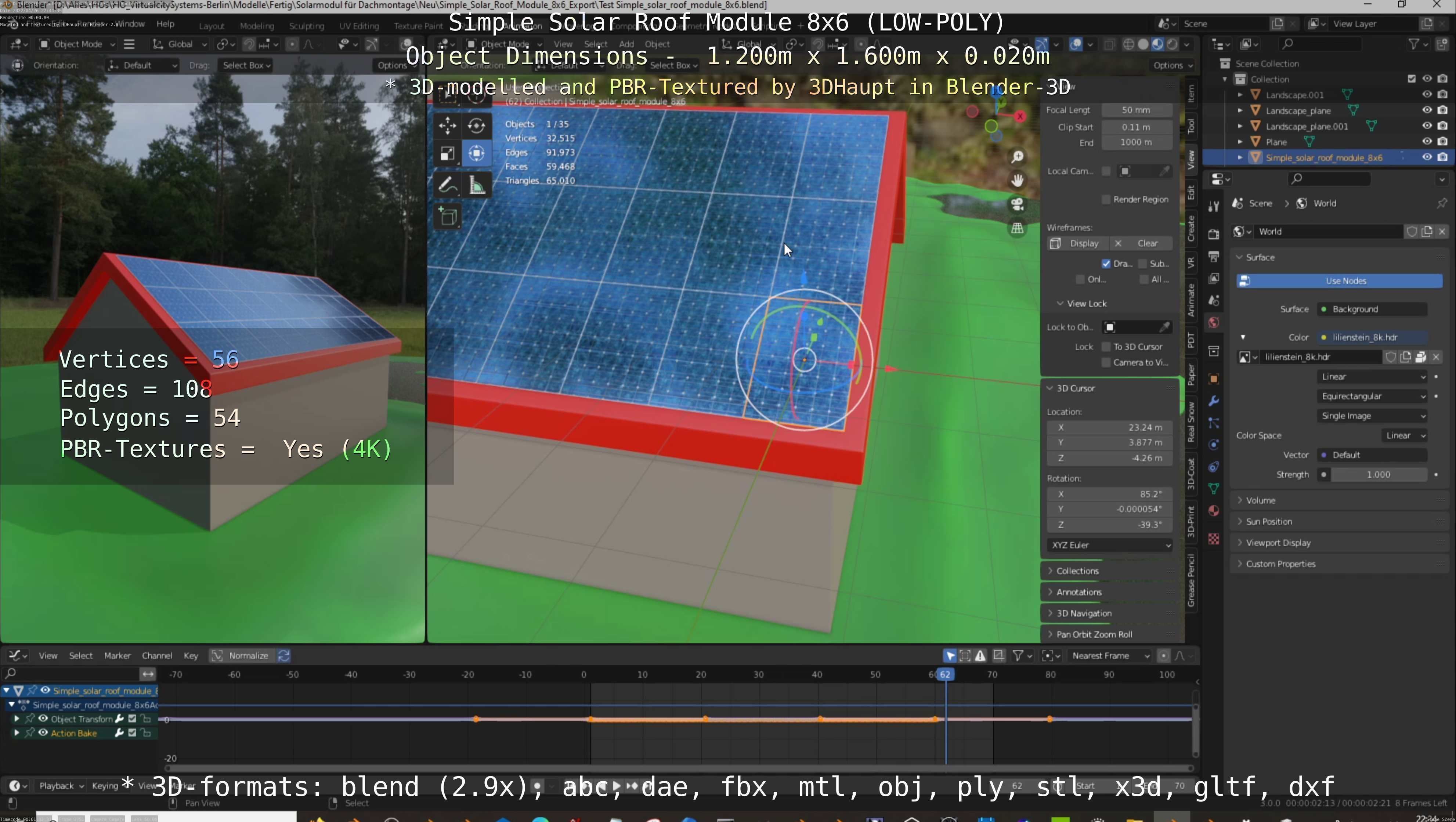This screenshot has height=822, width=1456.
Task: Select the Rotate tool in viewport toolbar
Action: click(476, 126)
